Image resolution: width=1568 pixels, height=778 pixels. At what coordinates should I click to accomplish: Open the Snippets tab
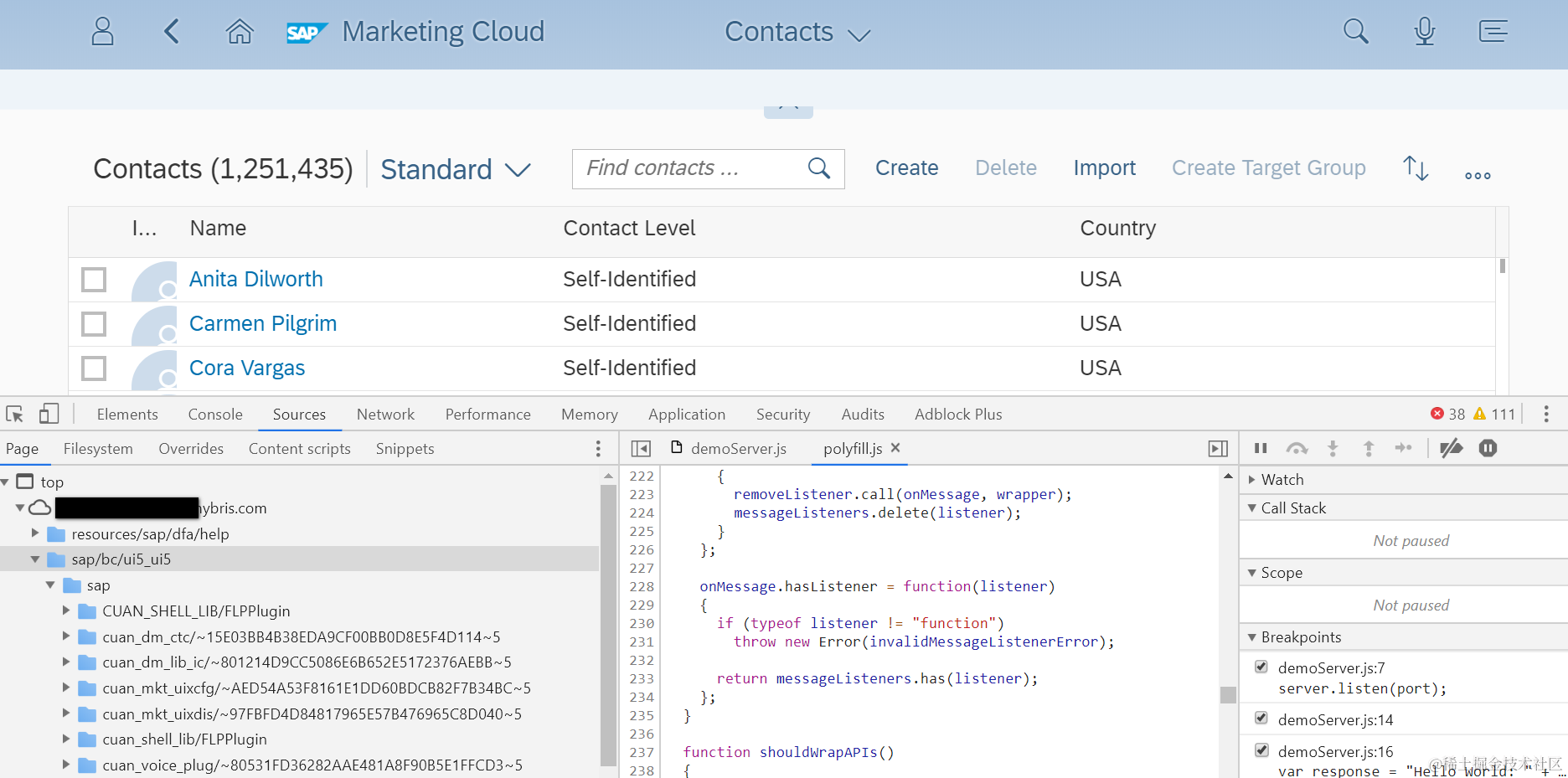[x=405, y=449]
